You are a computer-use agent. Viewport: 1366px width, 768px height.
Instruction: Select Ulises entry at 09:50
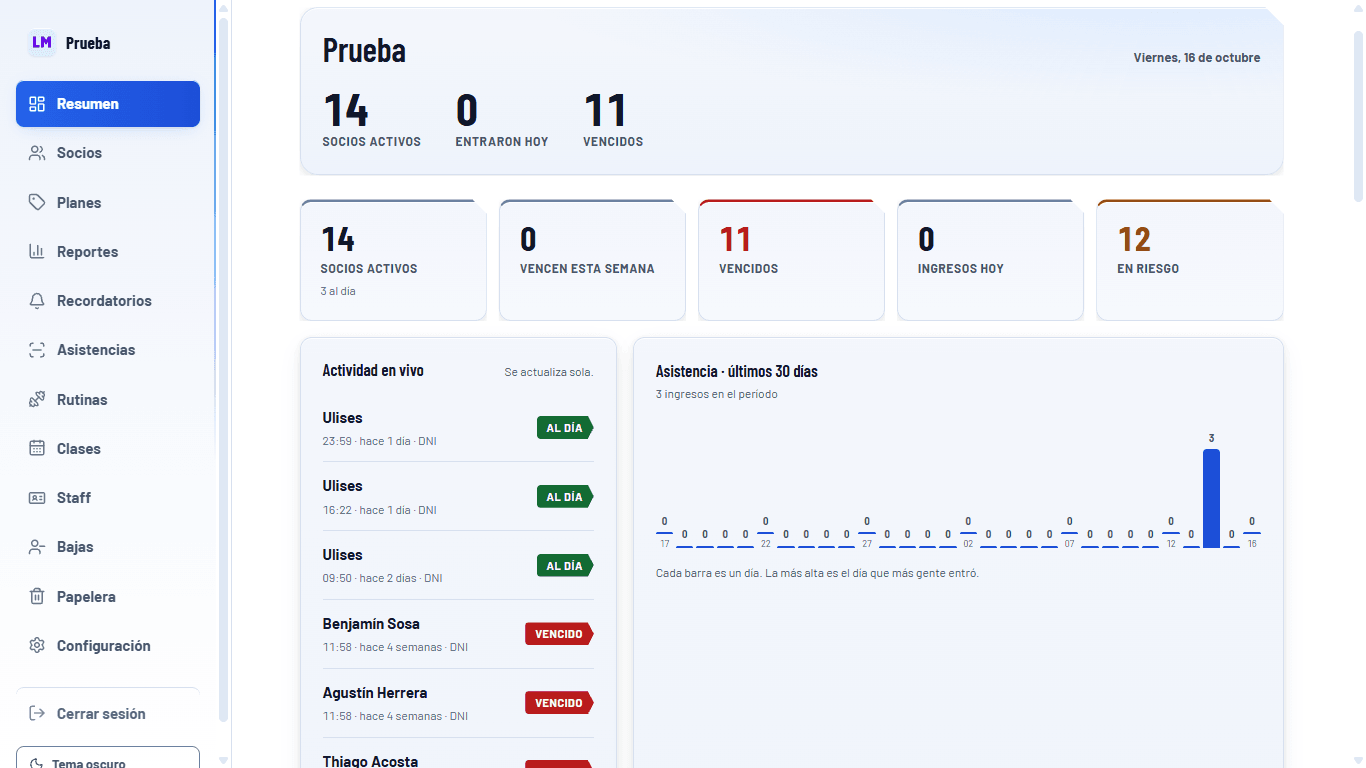458,566
